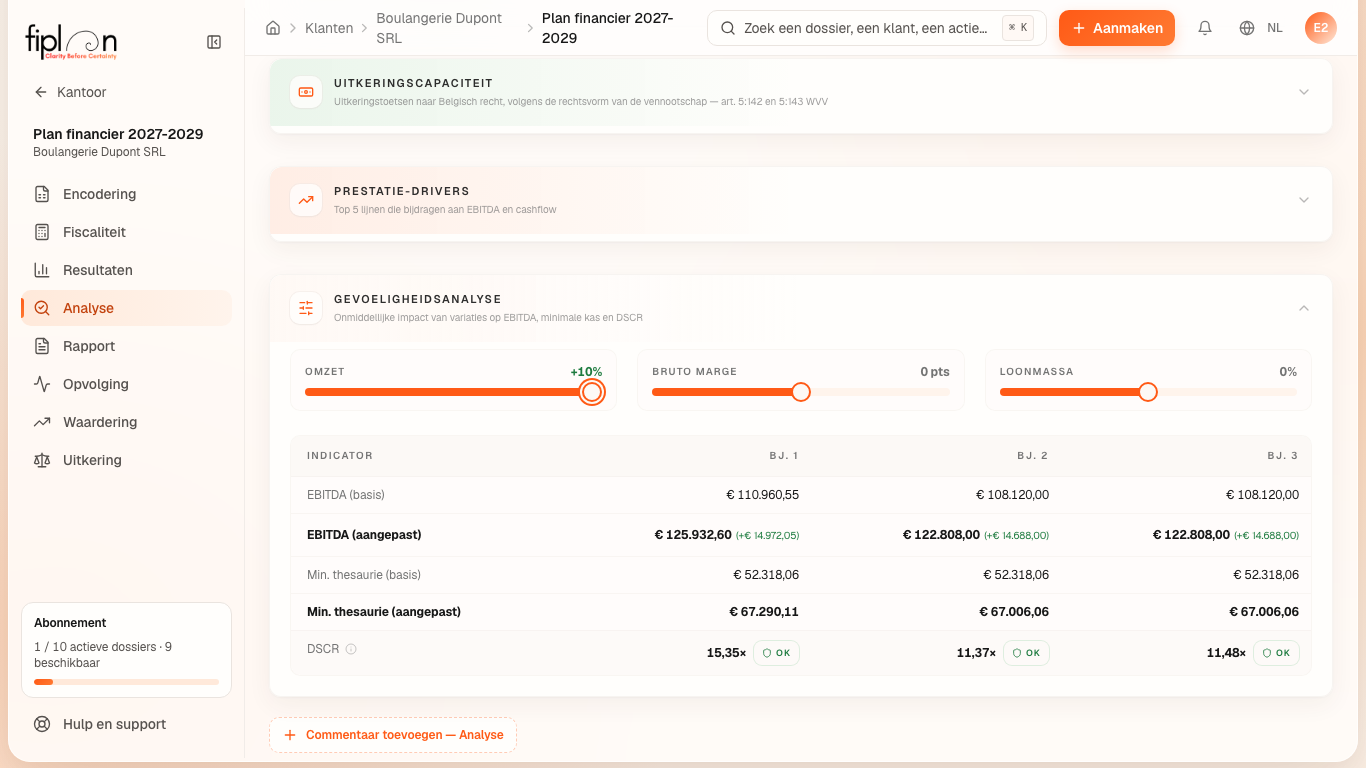Click the Prestatie-drivers trend icon

[306, 200]
